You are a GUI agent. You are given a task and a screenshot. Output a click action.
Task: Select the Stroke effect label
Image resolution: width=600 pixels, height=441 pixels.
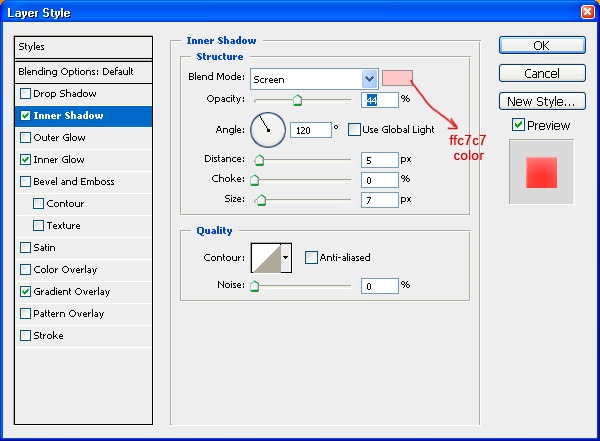(x=49, y=336)
